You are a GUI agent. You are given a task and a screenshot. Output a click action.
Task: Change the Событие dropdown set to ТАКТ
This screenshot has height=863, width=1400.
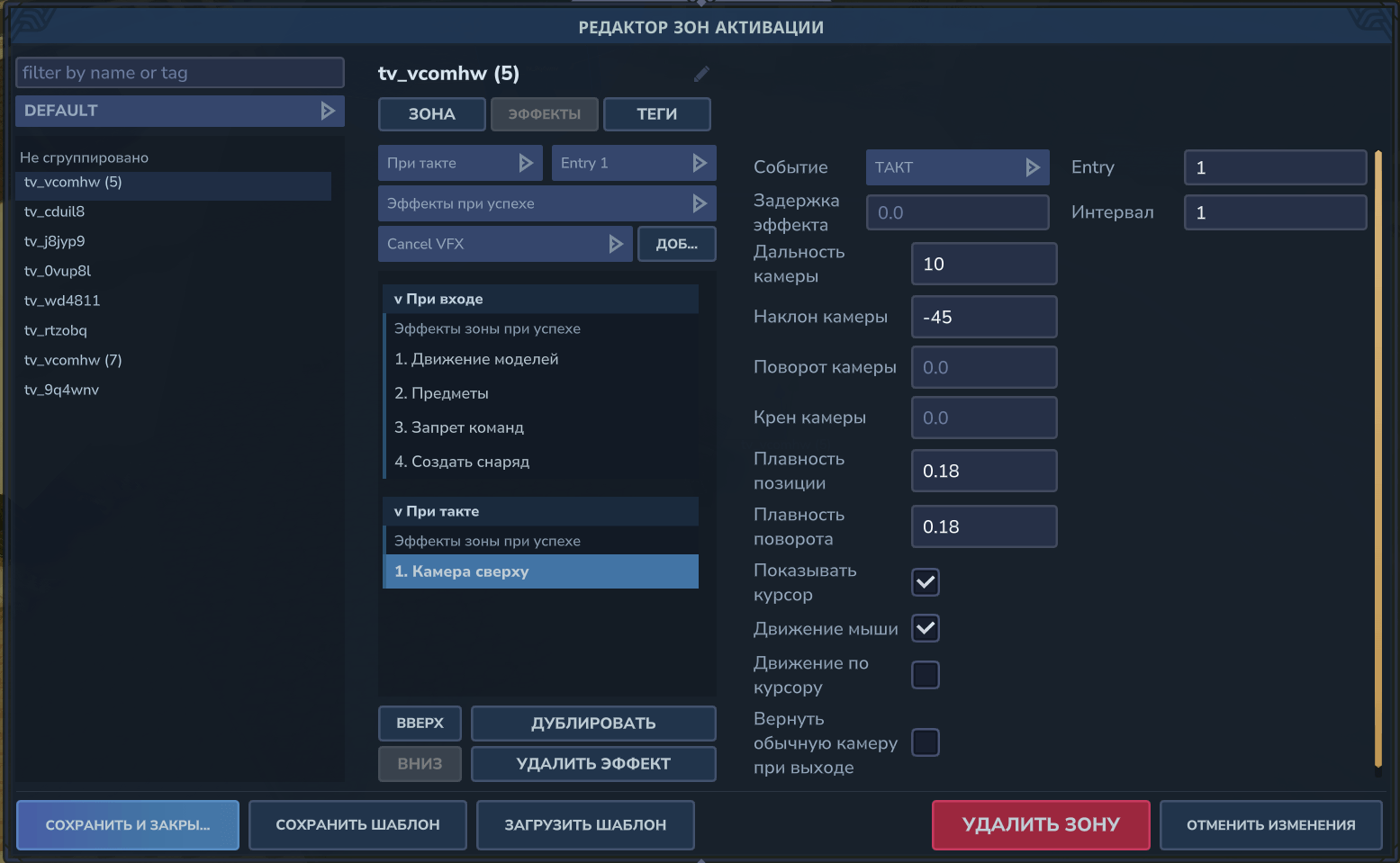point(957,167)
